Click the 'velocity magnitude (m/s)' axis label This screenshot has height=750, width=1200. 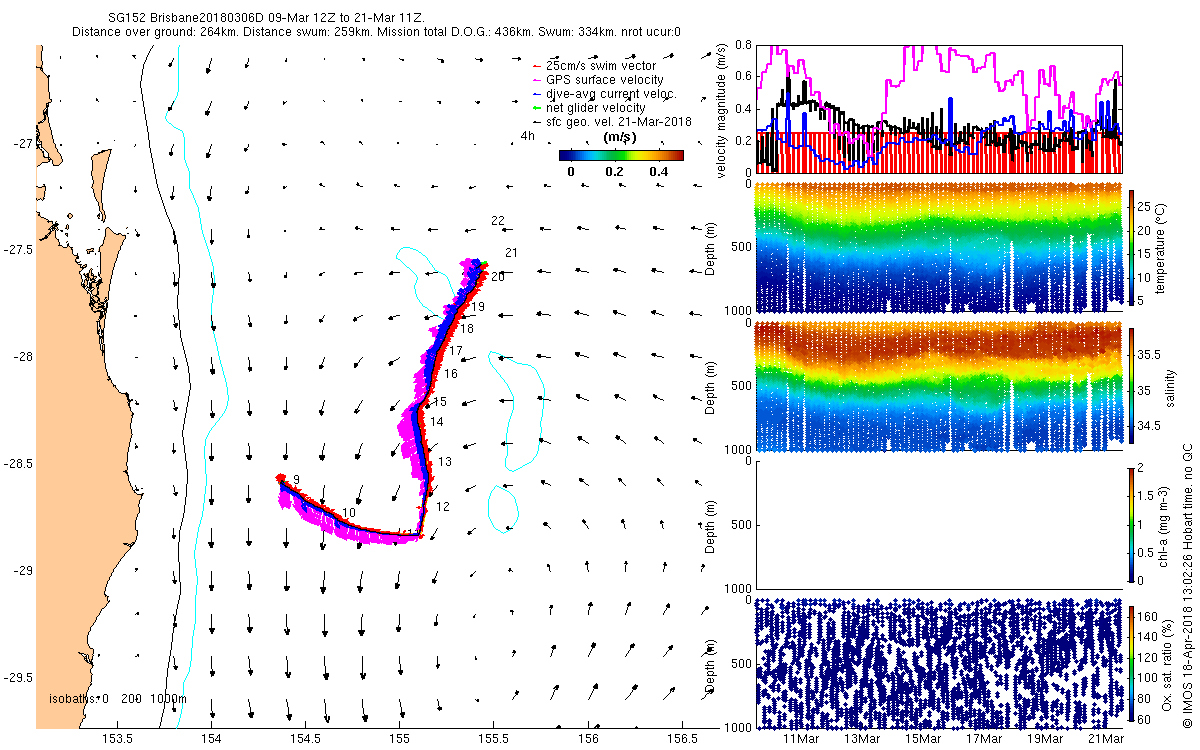pos(722,109)
